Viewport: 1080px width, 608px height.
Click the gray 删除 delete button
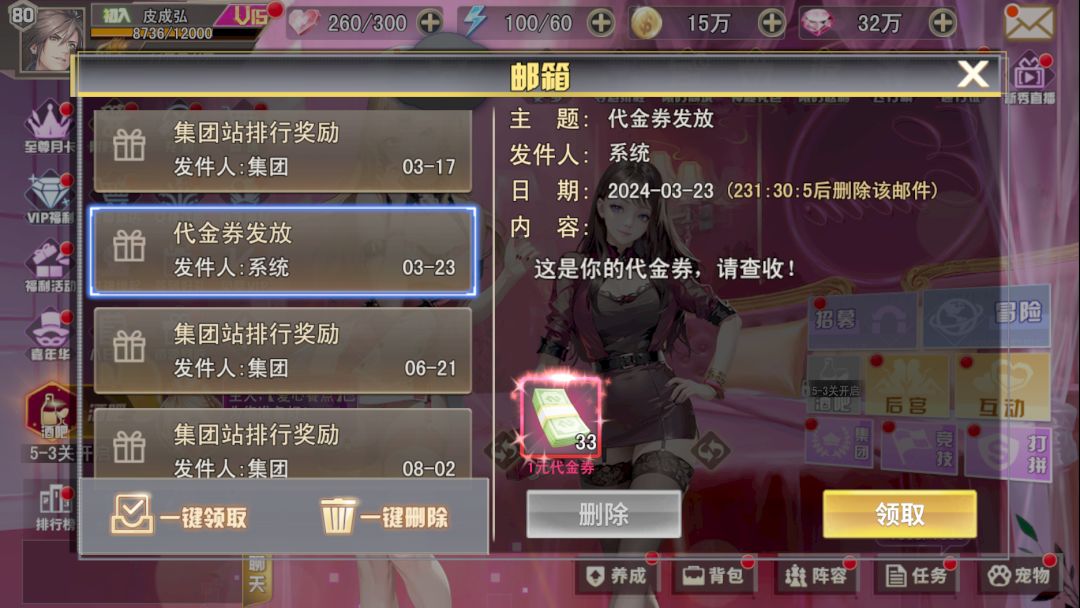click(x=603, y=514)
